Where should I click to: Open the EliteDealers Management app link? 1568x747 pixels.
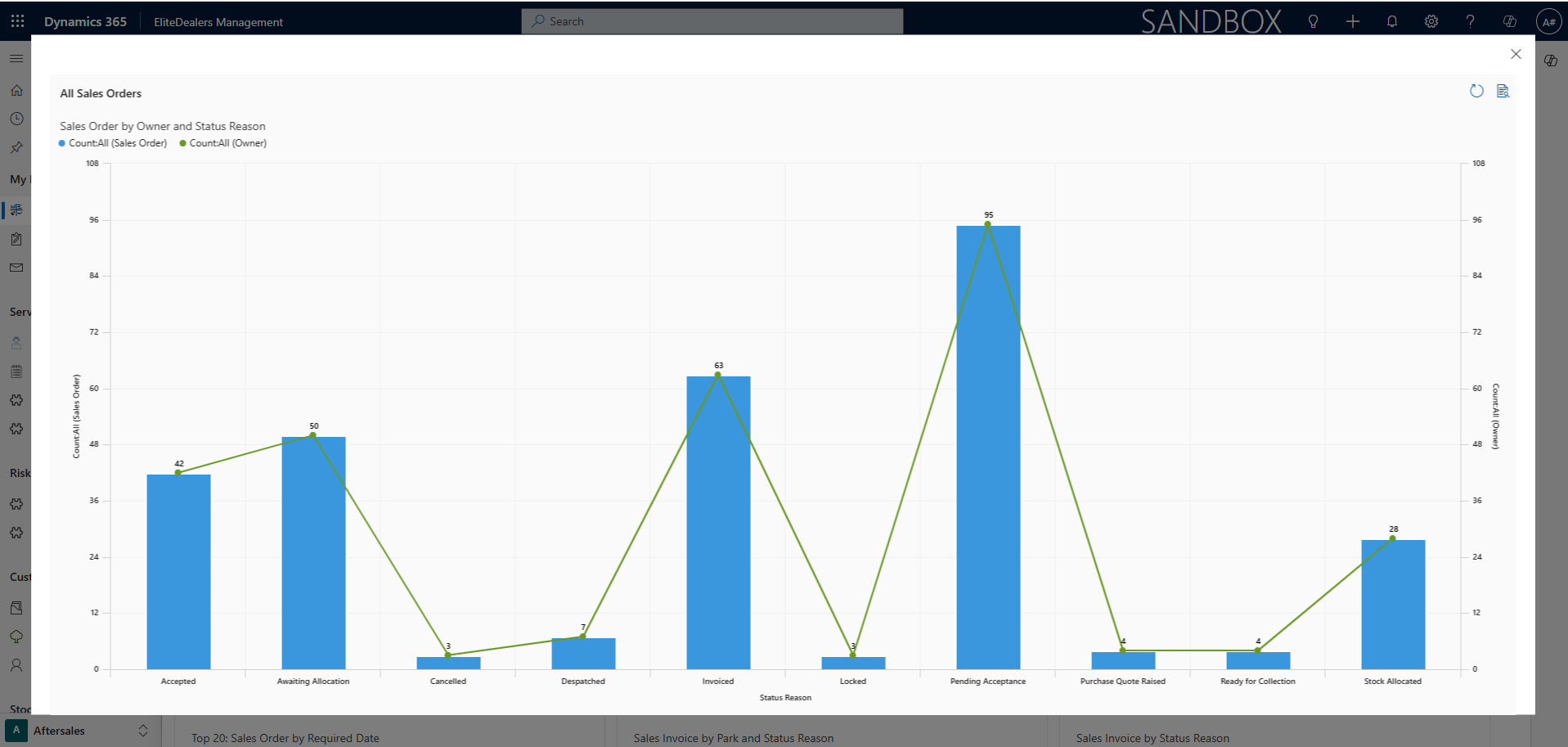[x=218, y=22]
